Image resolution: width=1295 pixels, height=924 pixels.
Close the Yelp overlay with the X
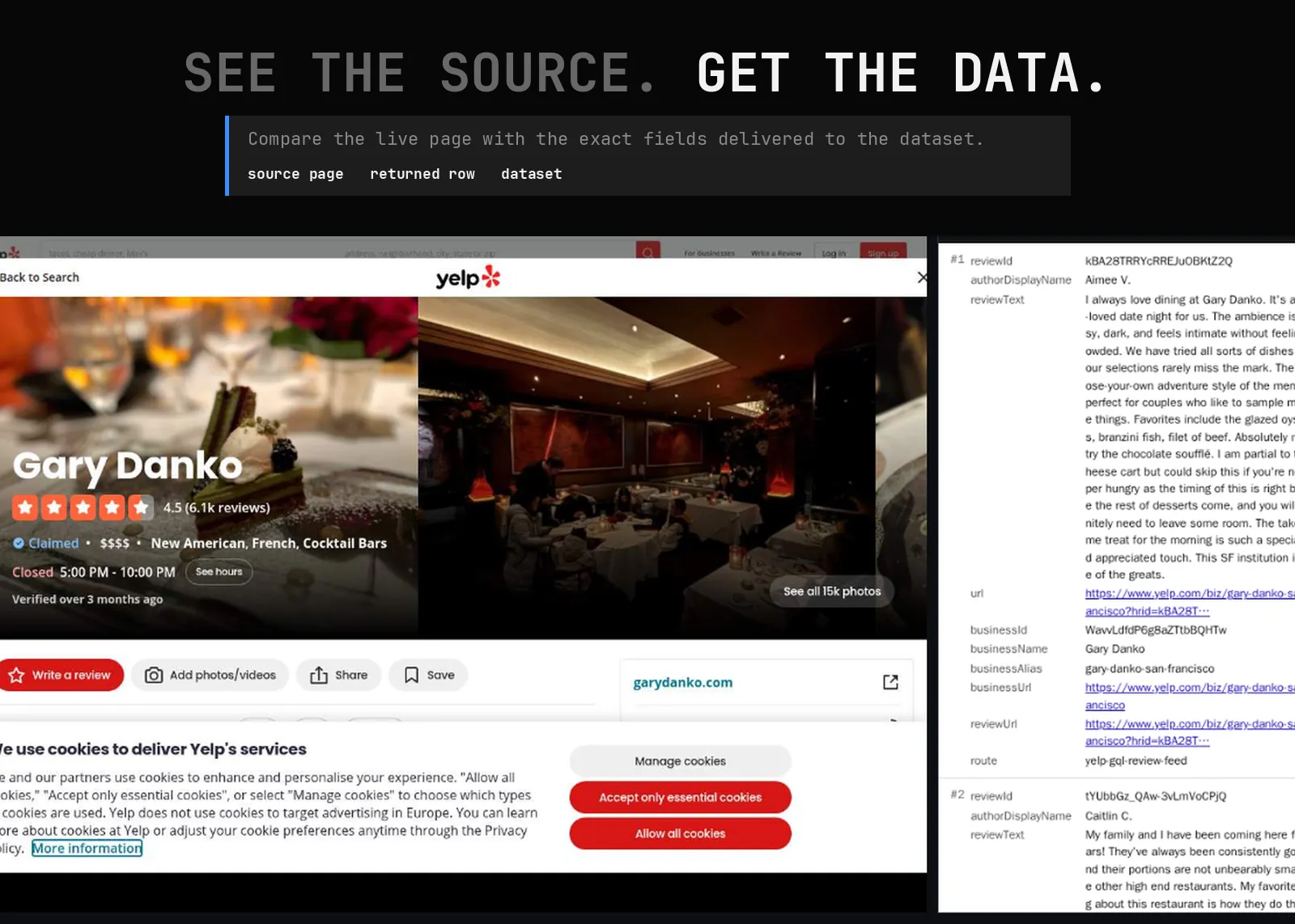(922, 278)
